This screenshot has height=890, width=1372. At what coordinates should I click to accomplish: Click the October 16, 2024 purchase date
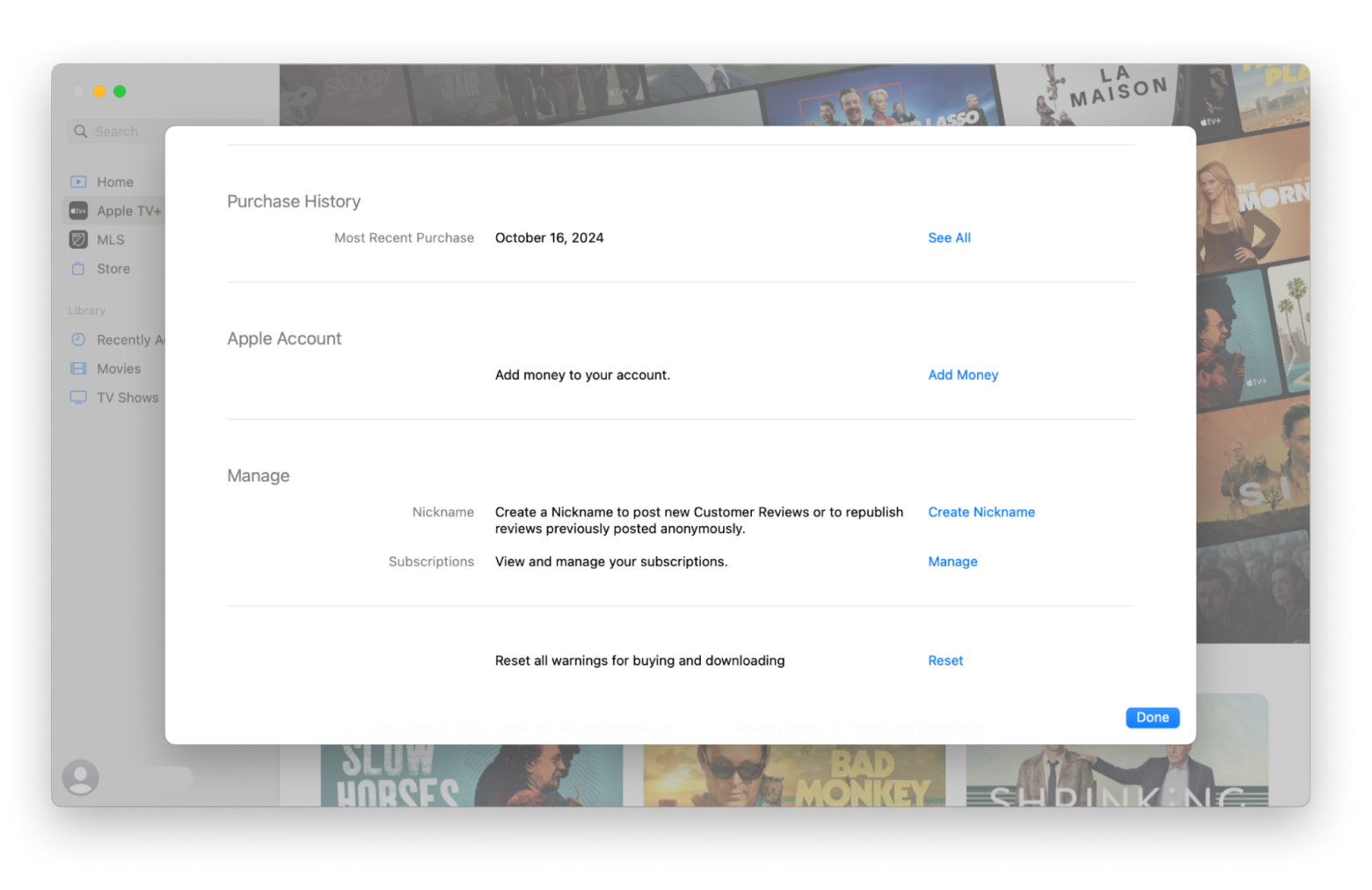click(x=550, y=238)
